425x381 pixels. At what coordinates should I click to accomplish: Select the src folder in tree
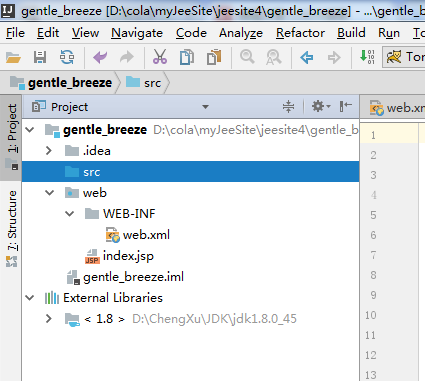click(x=190, y=172)
